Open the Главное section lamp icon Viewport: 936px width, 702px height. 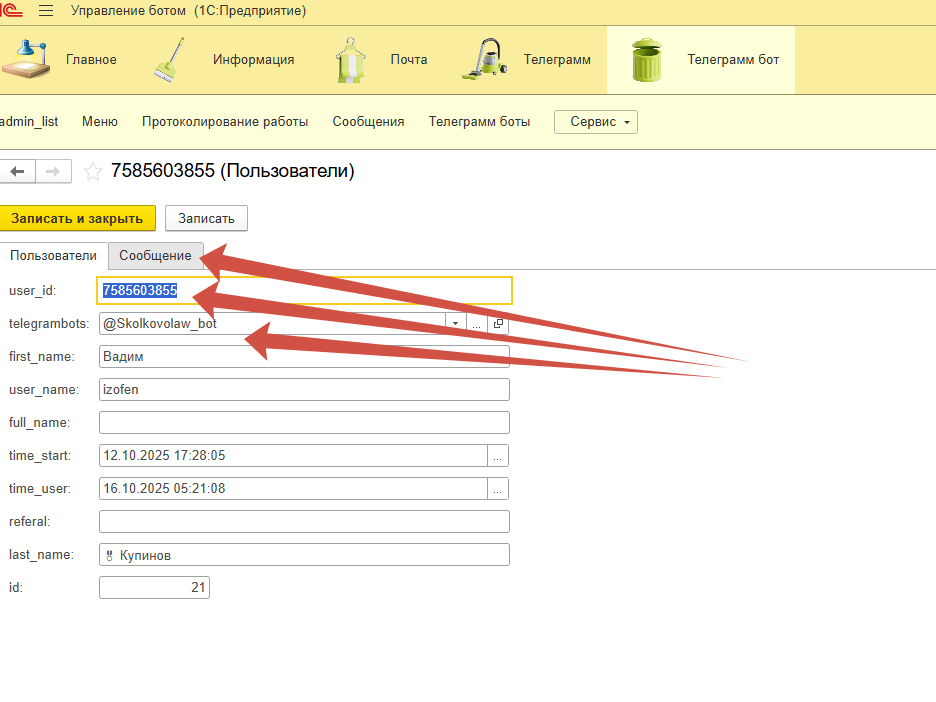[x=26, y=60]
